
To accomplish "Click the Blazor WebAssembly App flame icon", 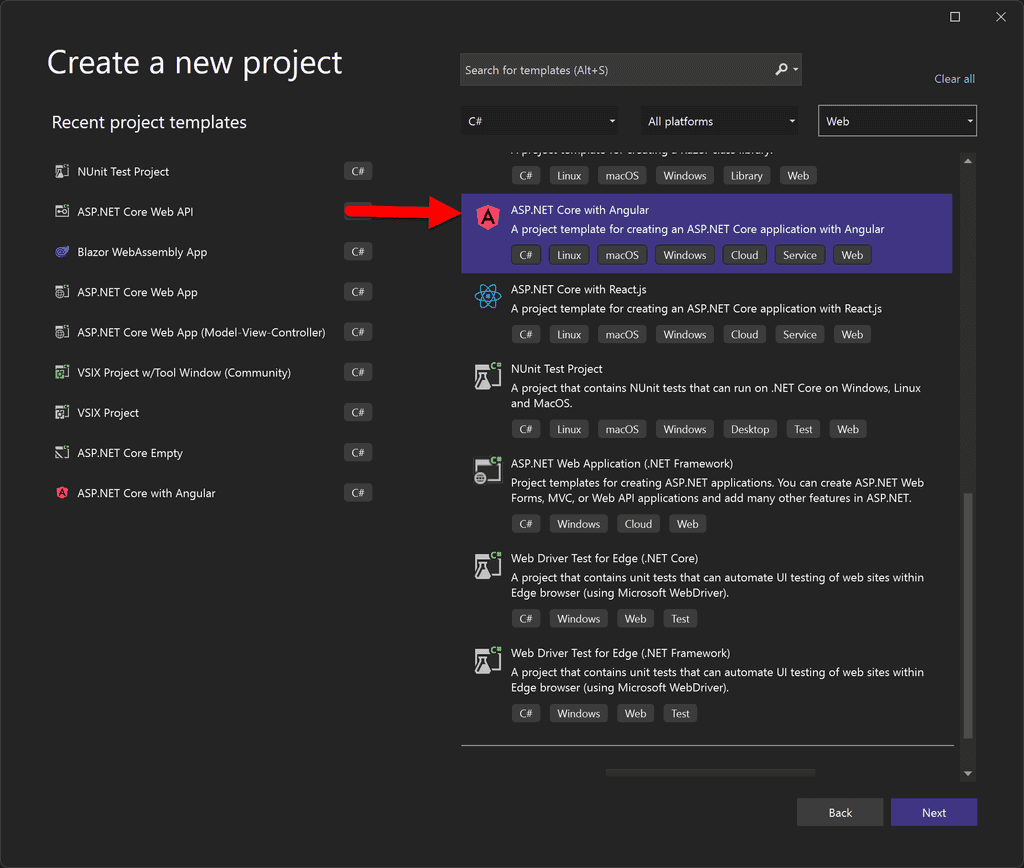I will click(63, 251).
